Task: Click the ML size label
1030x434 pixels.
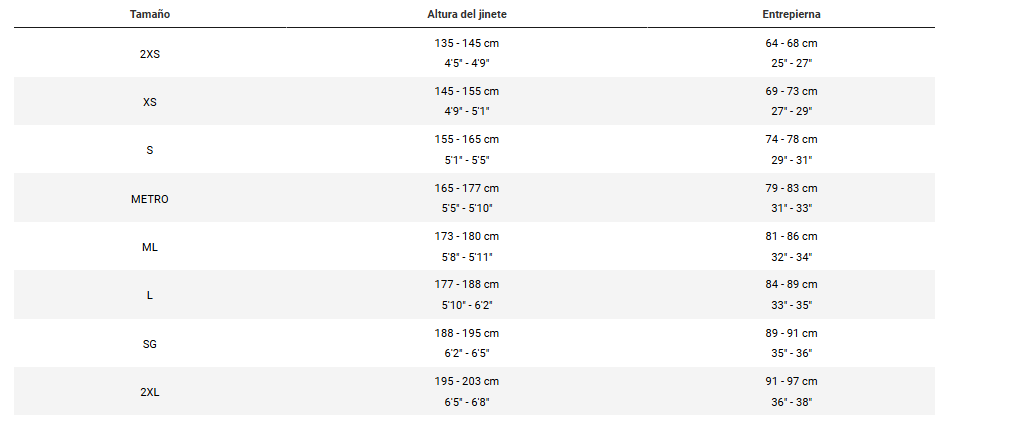Action: coord(150,247)
